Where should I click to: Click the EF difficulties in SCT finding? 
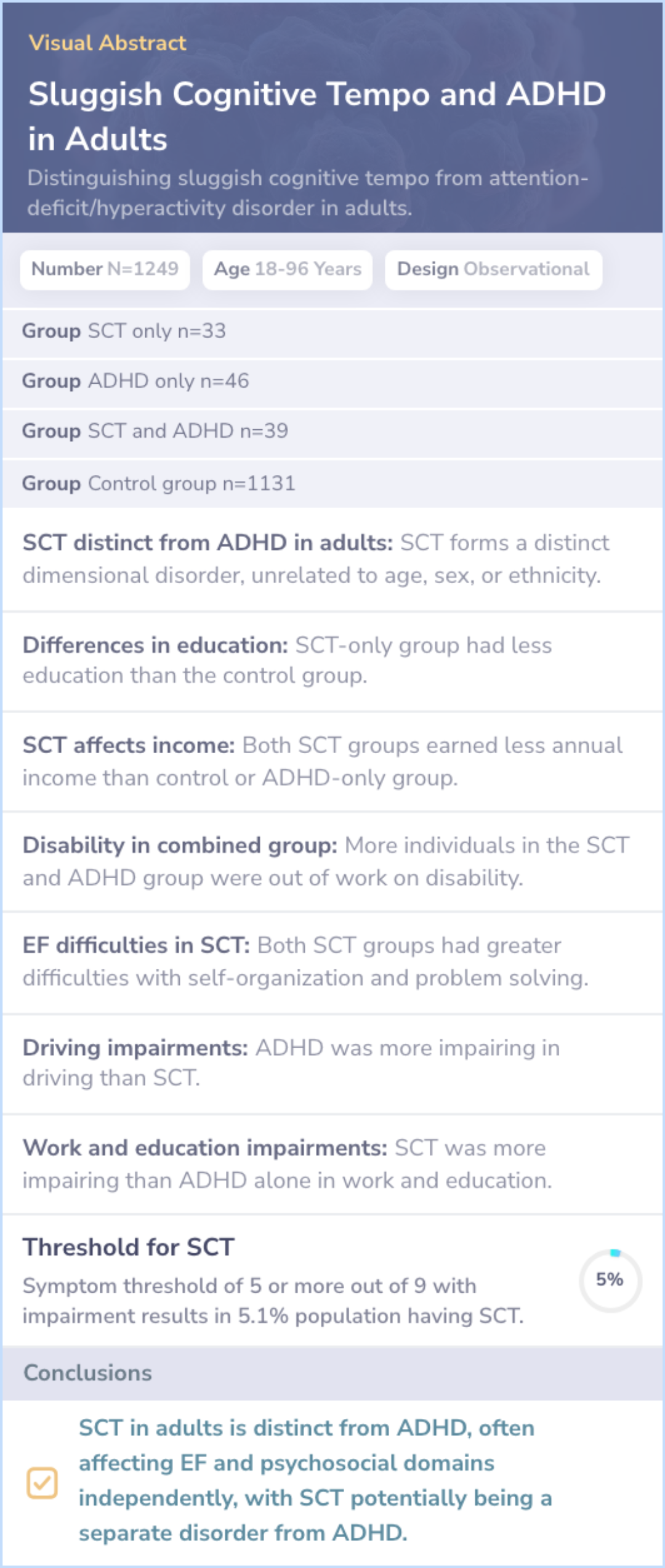tap(305, 961)
